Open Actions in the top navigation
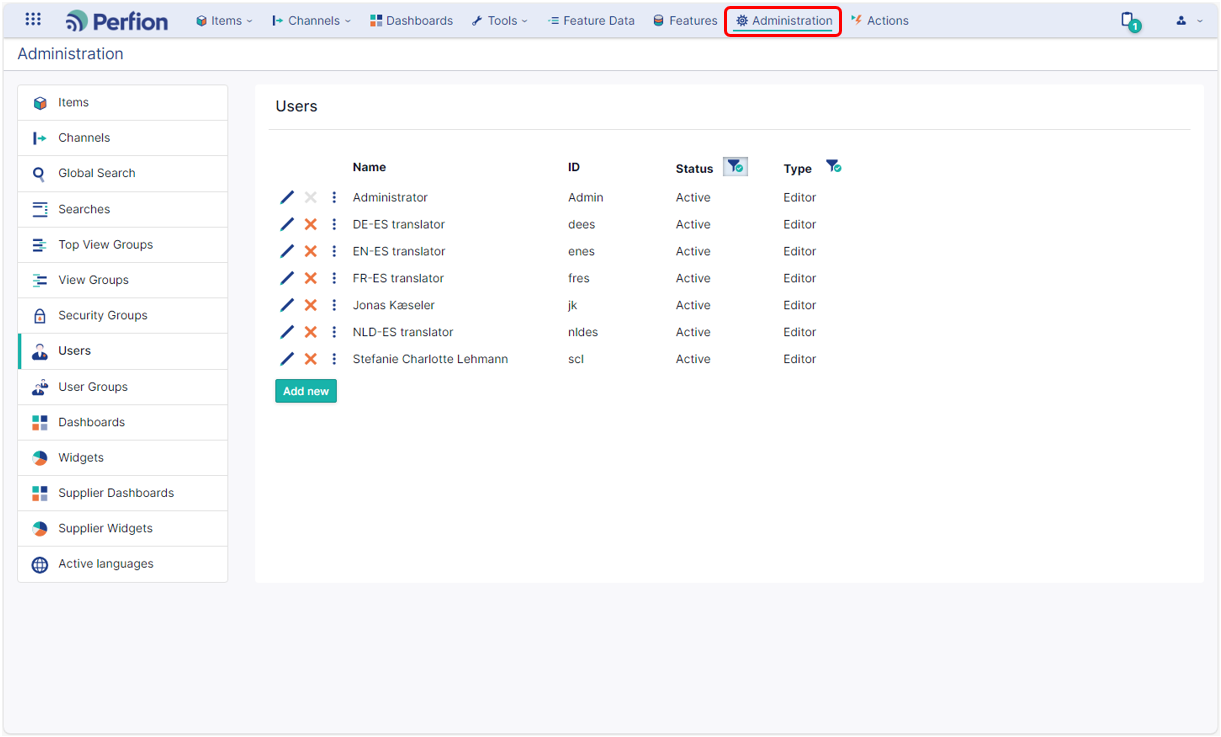Image resolution: width=1221 pixels, height=737 pixels. point(880,20)
